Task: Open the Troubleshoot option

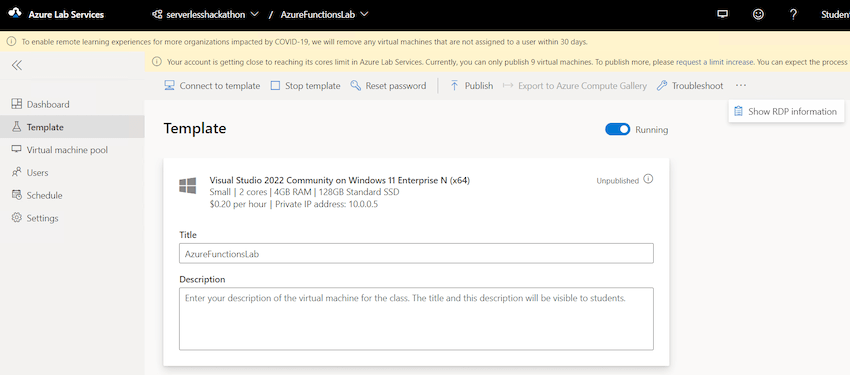Action: tap(690, 86)
